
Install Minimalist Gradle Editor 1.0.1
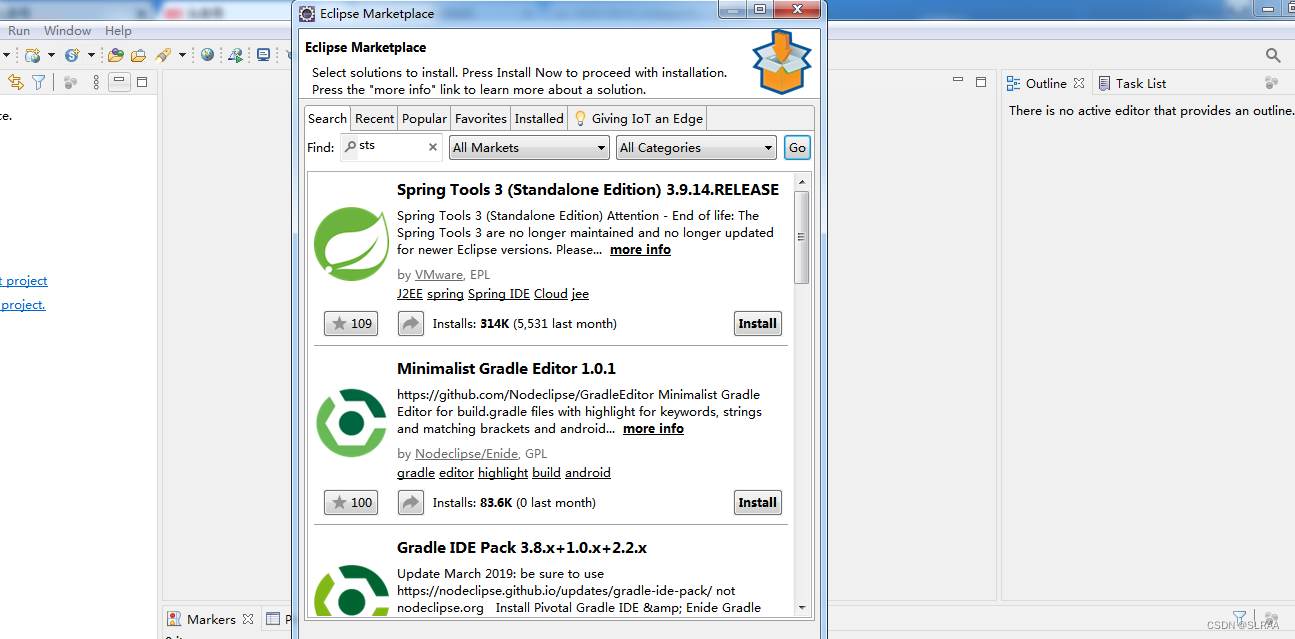(x=757, y=502)
